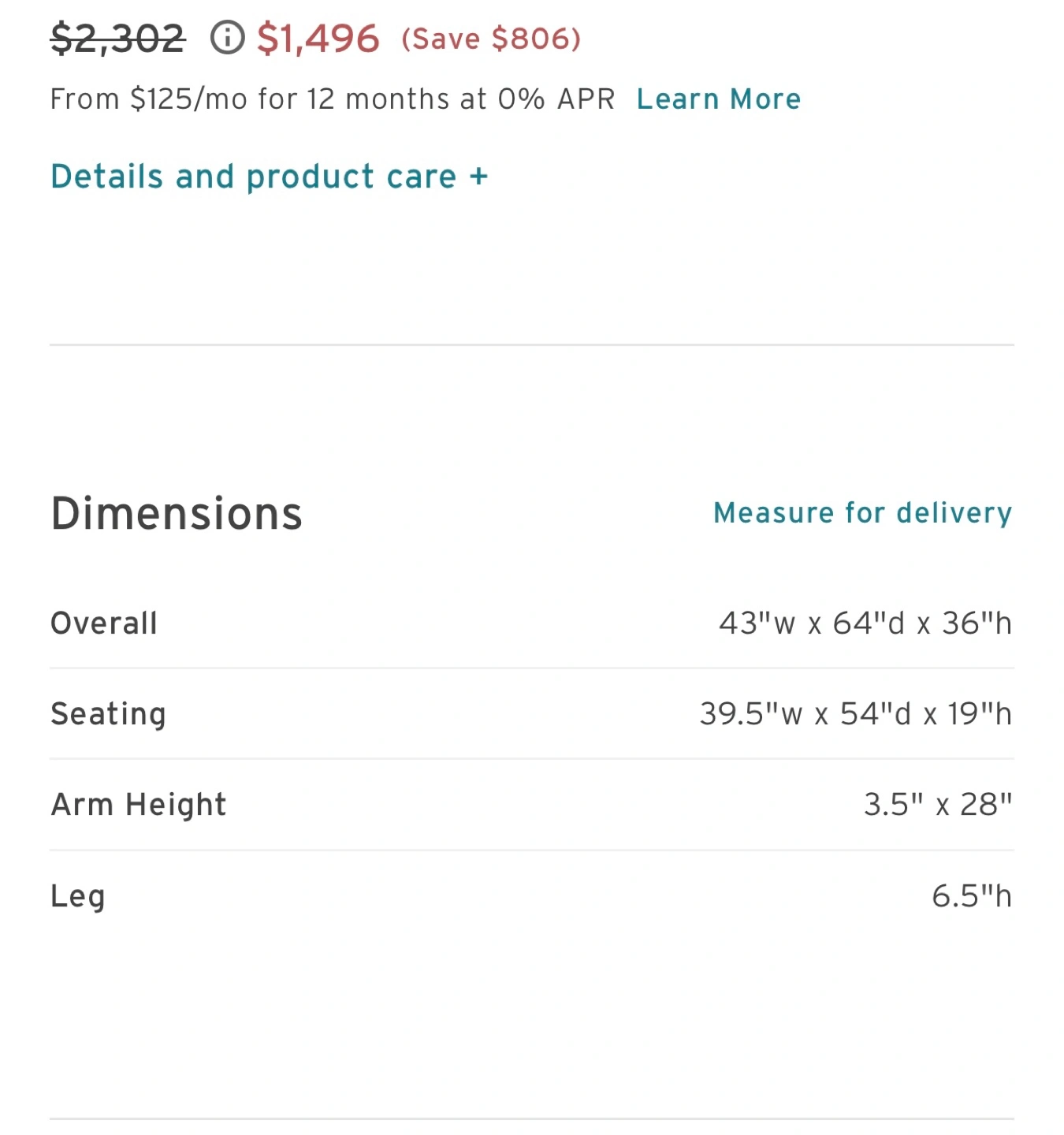Select the Leg row label
Image resolution: width=1064 pixels, height=1135 pixels.
tap(77, 896)
